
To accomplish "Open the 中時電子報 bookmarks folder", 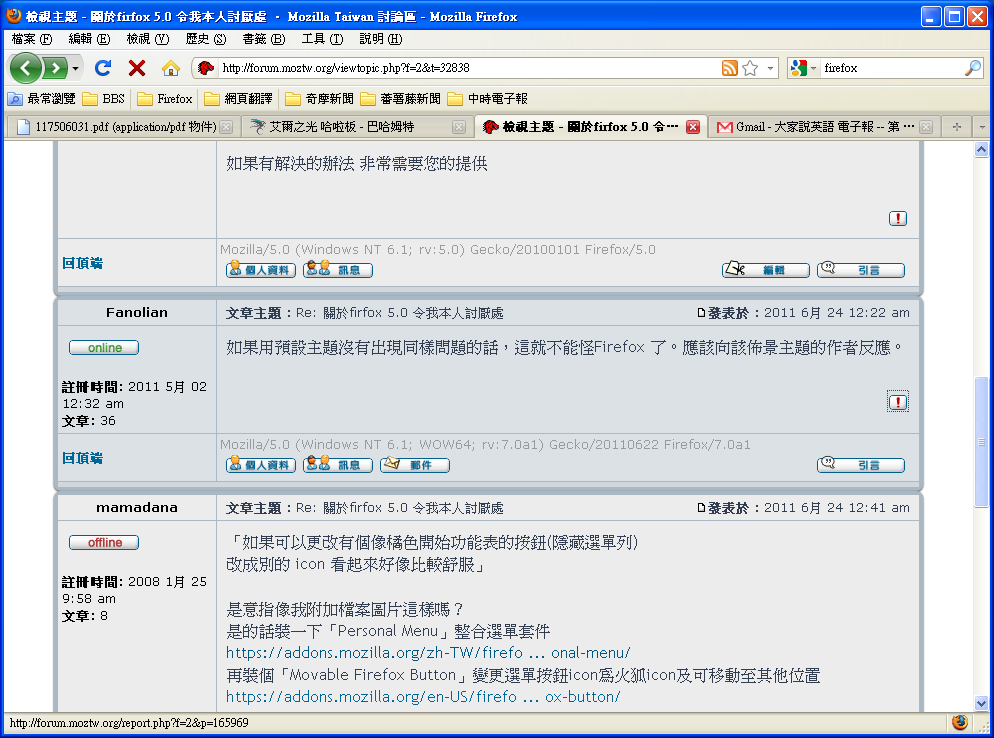I will click(487, 99).
